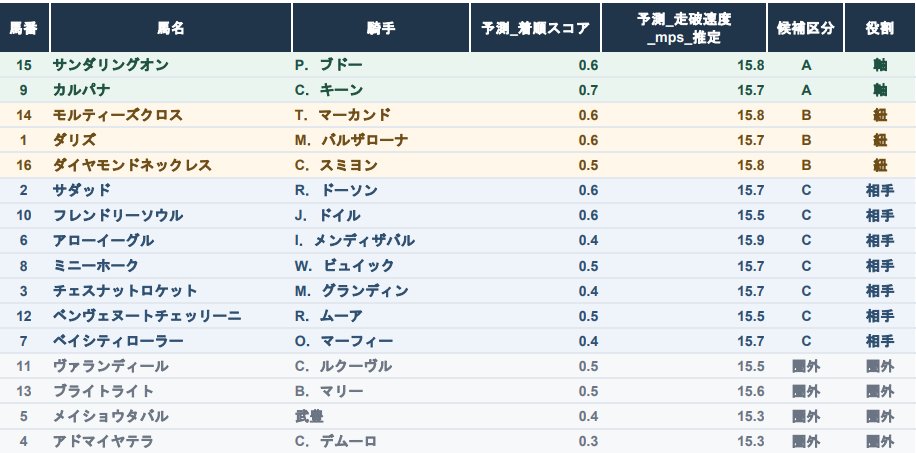Click jockey M. グランディン
The image size is (916, 453).
tap(351, 291)
